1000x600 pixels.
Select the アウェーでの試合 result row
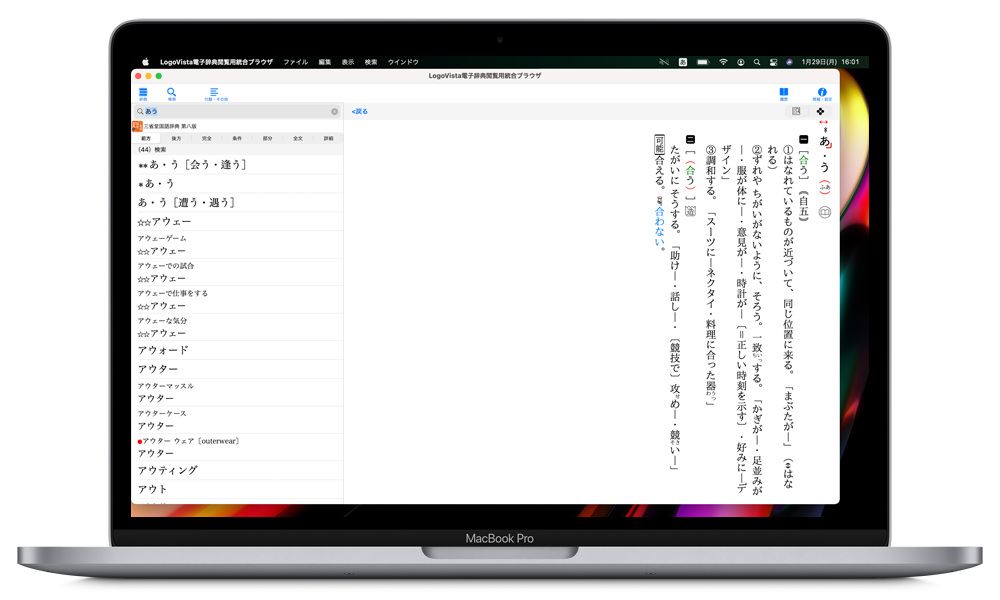pyautogui.click(x=237, y=272)
